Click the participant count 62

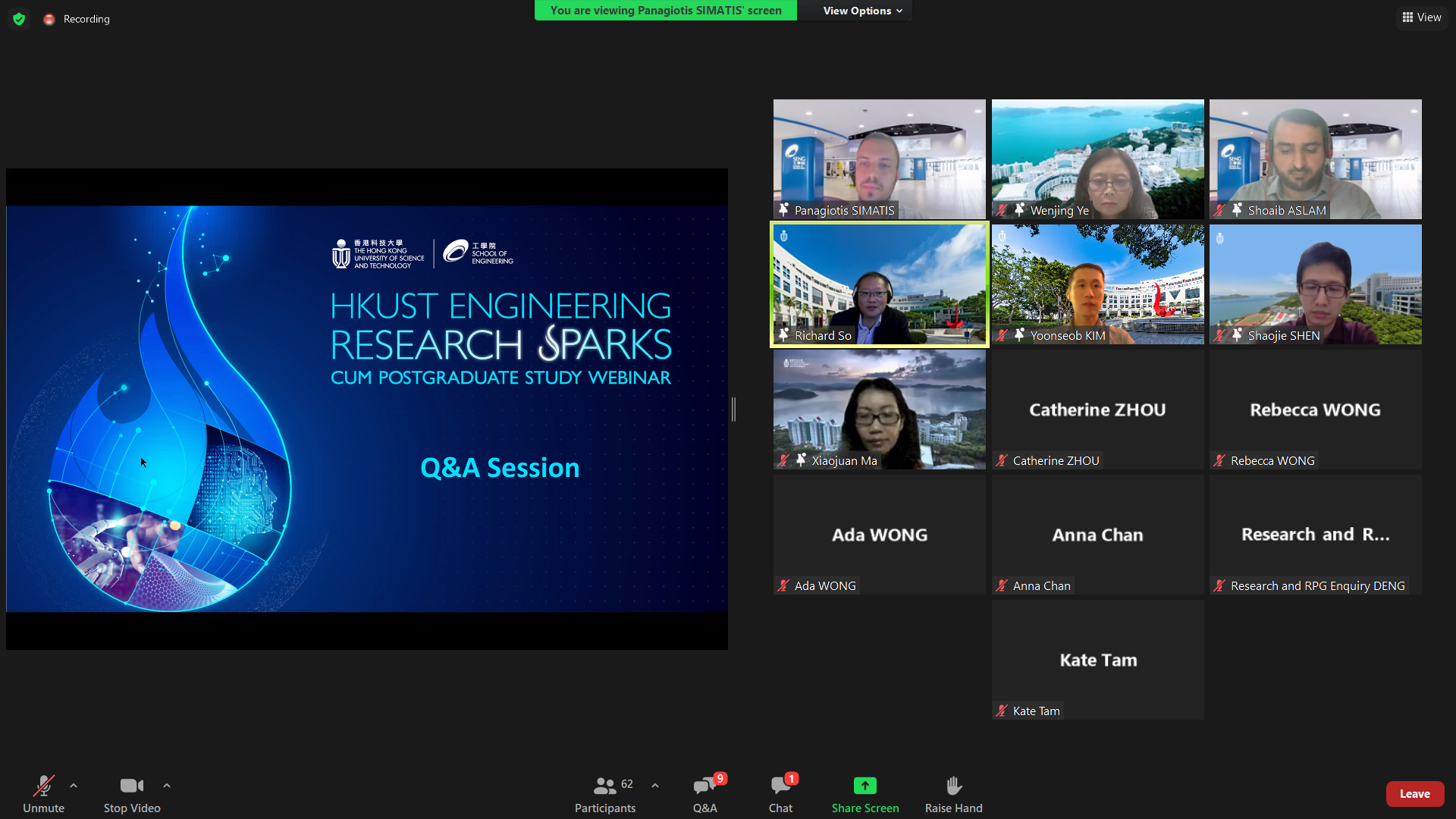(627, 784)
